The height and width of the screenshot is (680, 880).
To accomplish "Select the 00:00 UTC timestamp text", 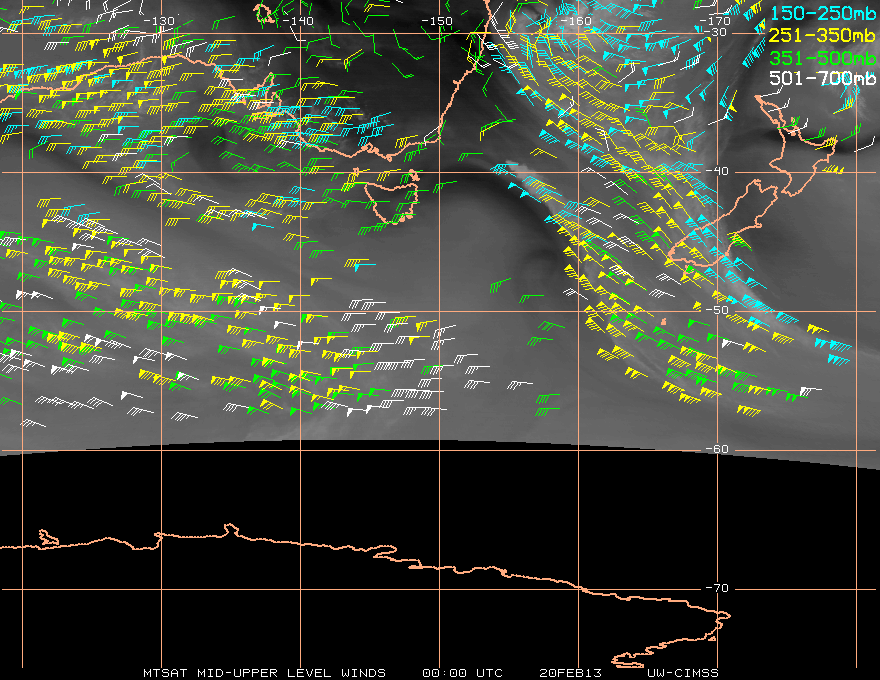I will click(462, 673).
